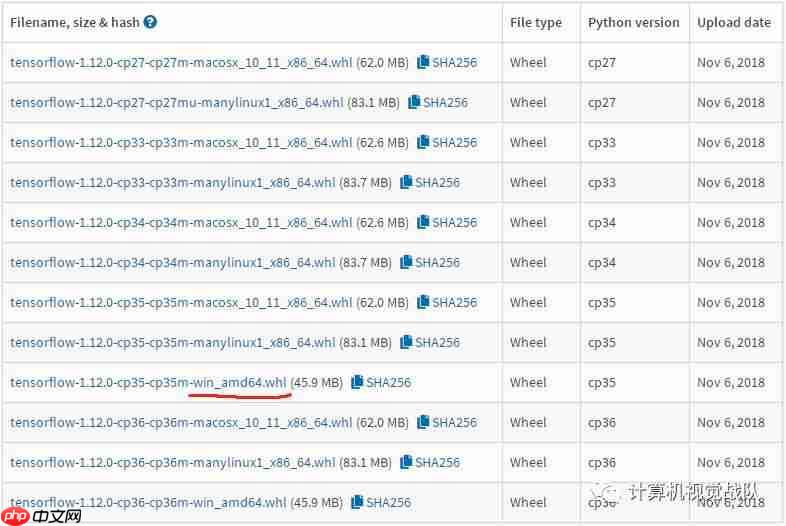
Task: Download tensorflow-1.12.0-cp33-cp33m-macosx_10_11_x86_64.whl
Action: 181,143
